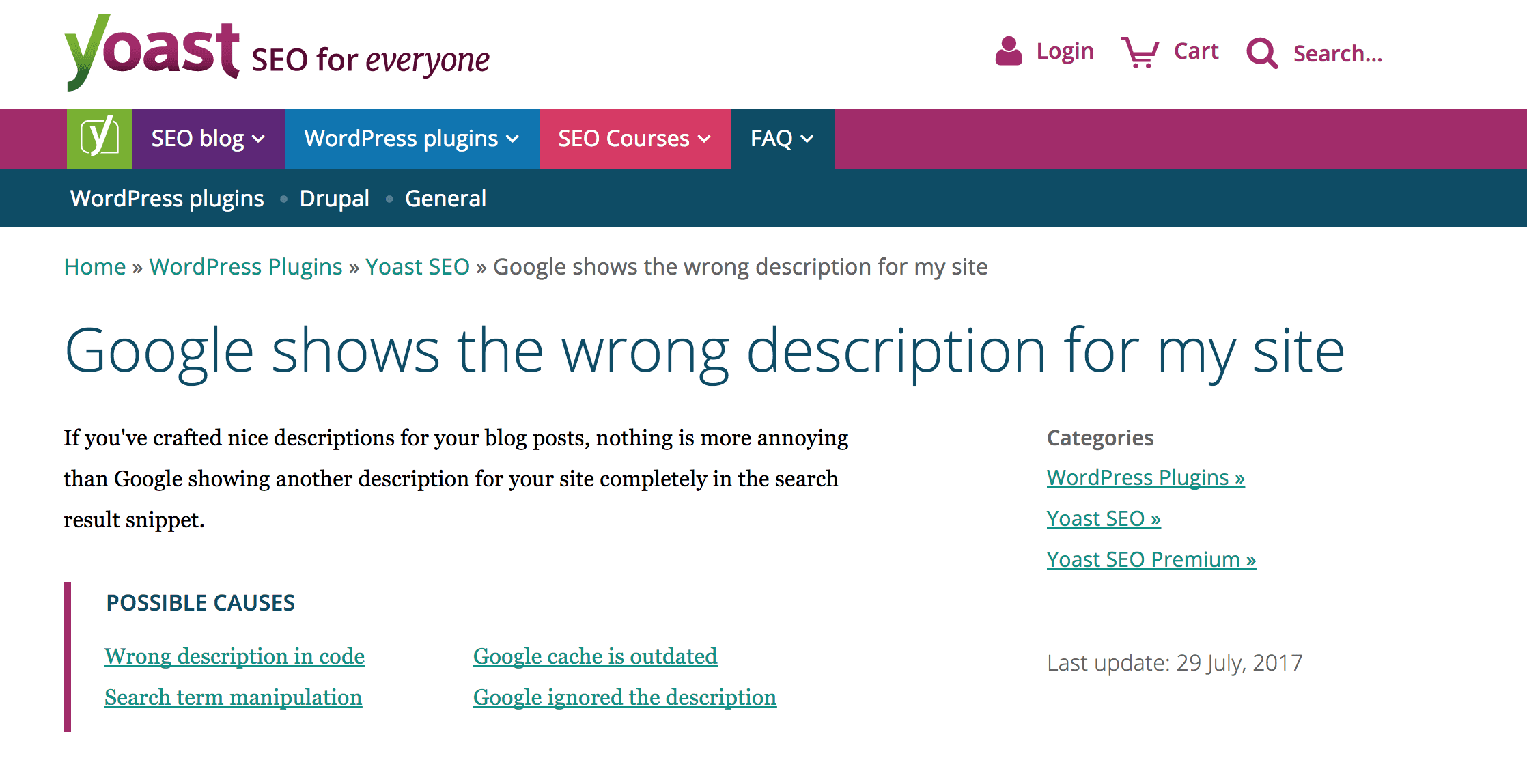Viewport: 1527px width, 784px height.
Task: Click the magnifying glass search icon
Action: coord(1261,53)
